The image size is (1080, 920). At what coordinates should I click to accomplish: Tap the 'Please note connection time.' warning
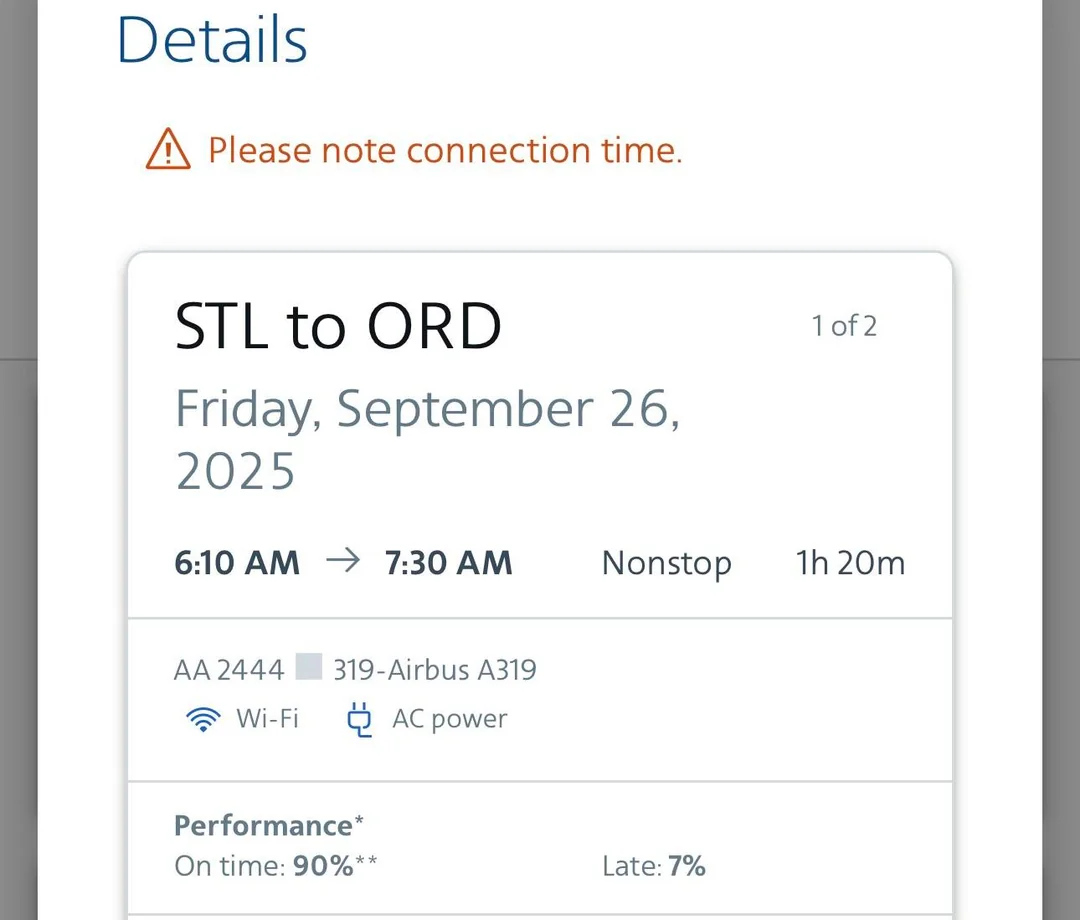click(445, 150)
